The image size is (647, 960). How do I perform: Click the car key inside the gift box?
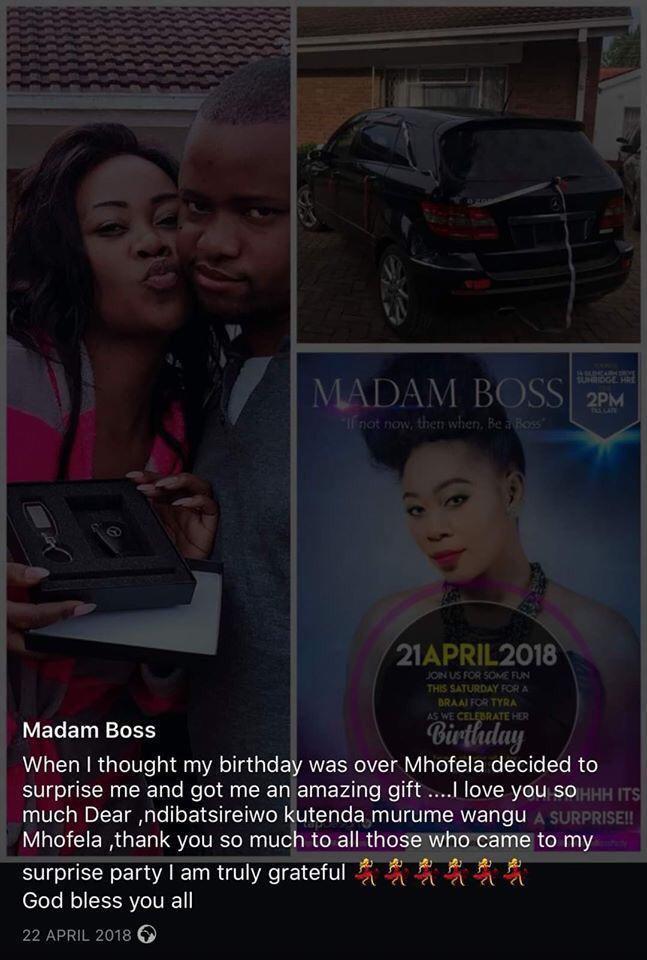point(109,535)
